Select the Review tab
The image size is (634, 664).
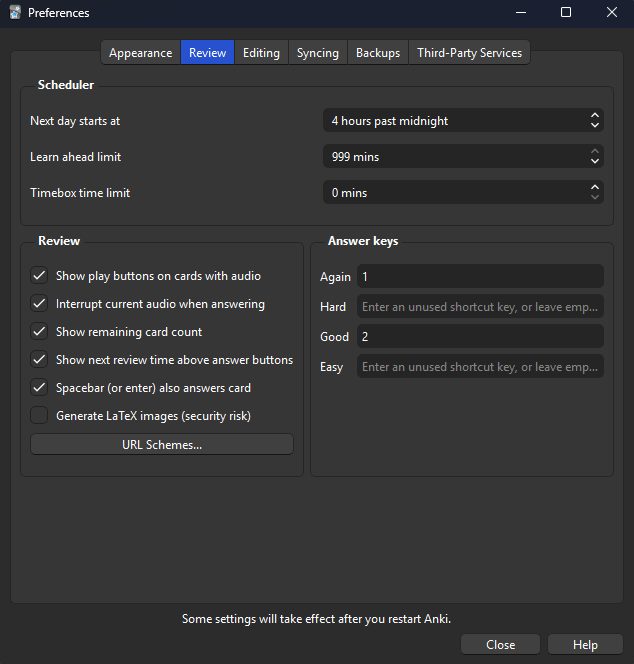tap(208, 53)
